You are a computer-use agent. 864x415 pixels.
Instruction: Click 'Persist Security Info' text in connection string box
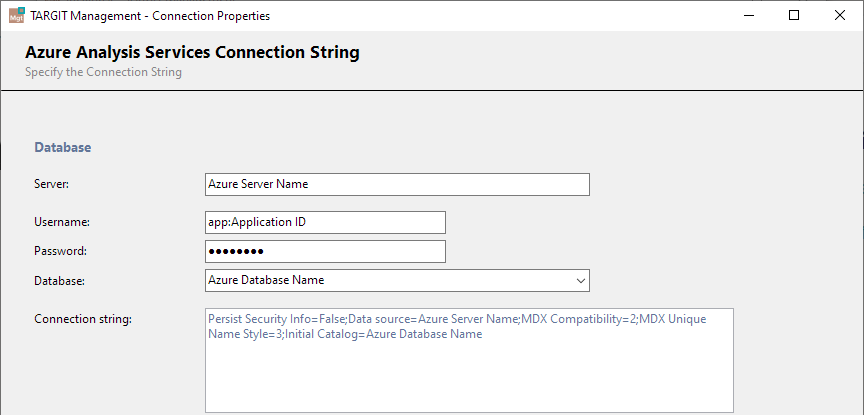coord(249,319)
